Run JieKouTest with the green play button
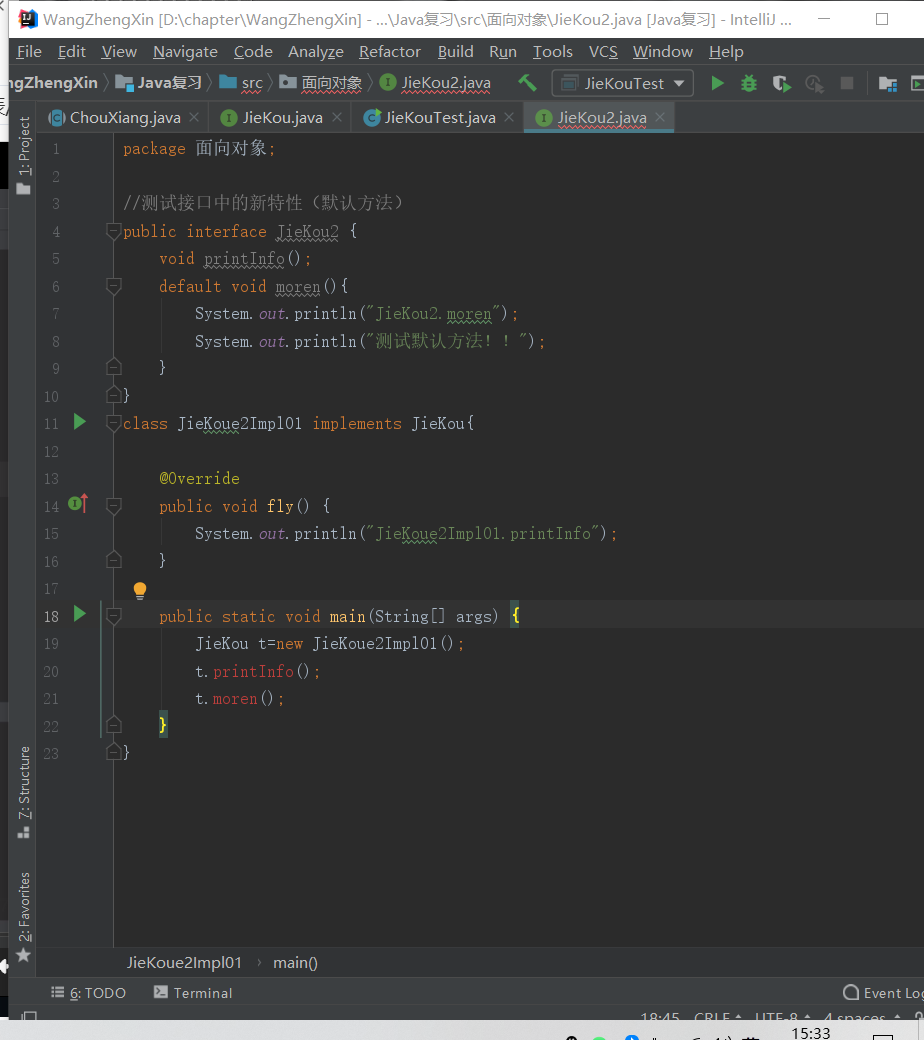 (x=717, y=84)
